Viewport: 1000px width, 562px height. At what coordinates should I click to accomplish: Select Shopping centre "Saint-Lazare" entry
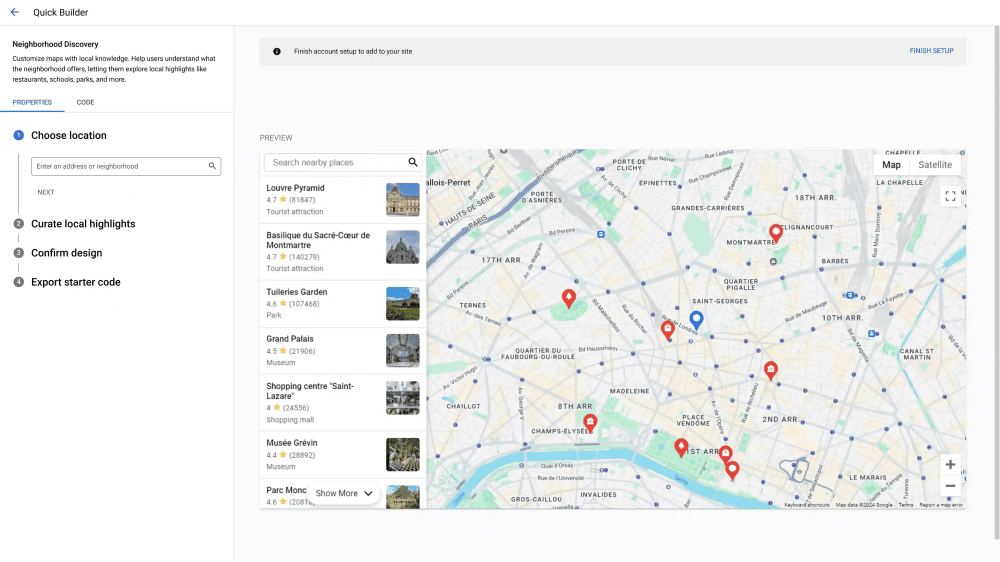(342, 403)
